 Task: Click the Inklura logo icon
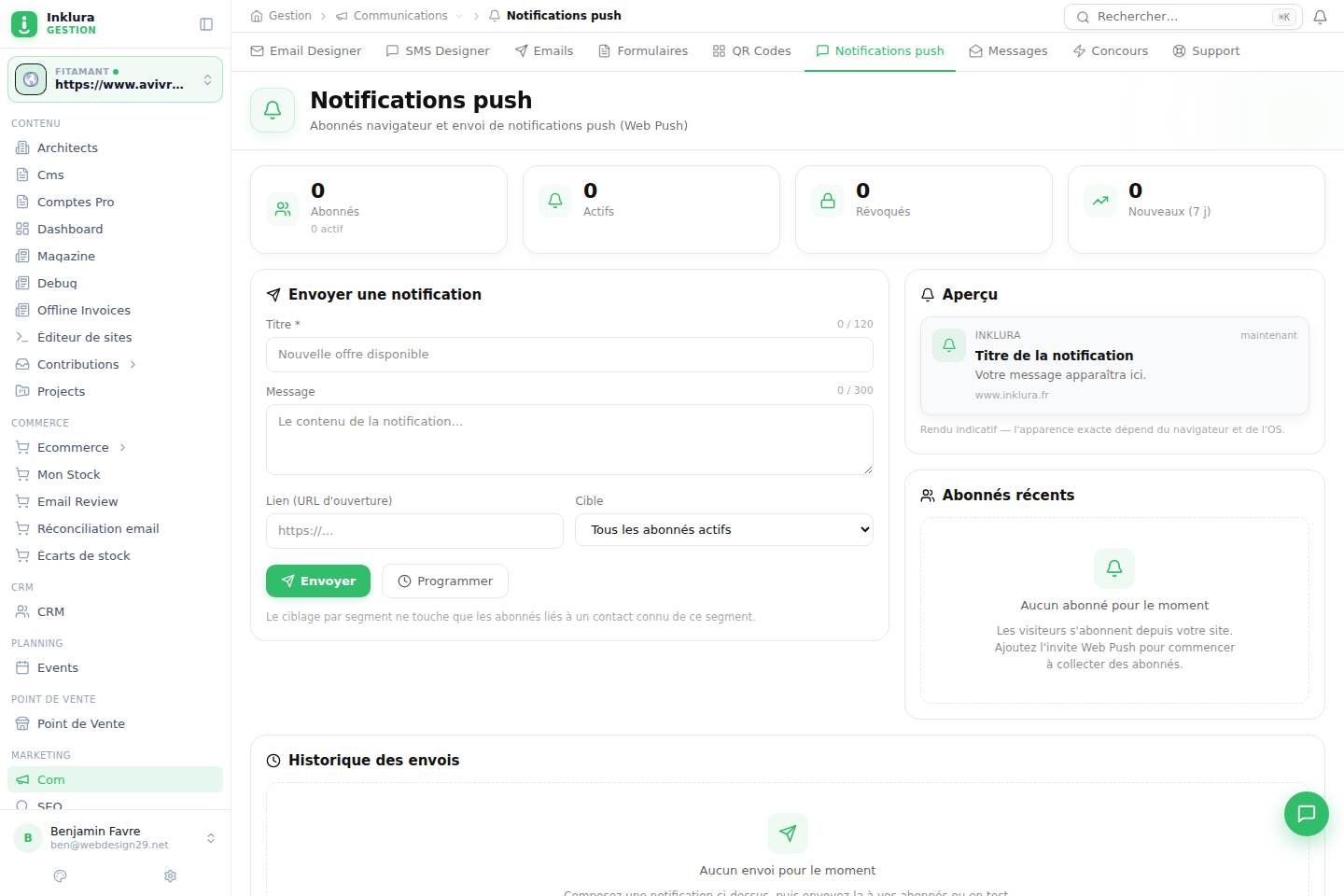click(24, 23)
